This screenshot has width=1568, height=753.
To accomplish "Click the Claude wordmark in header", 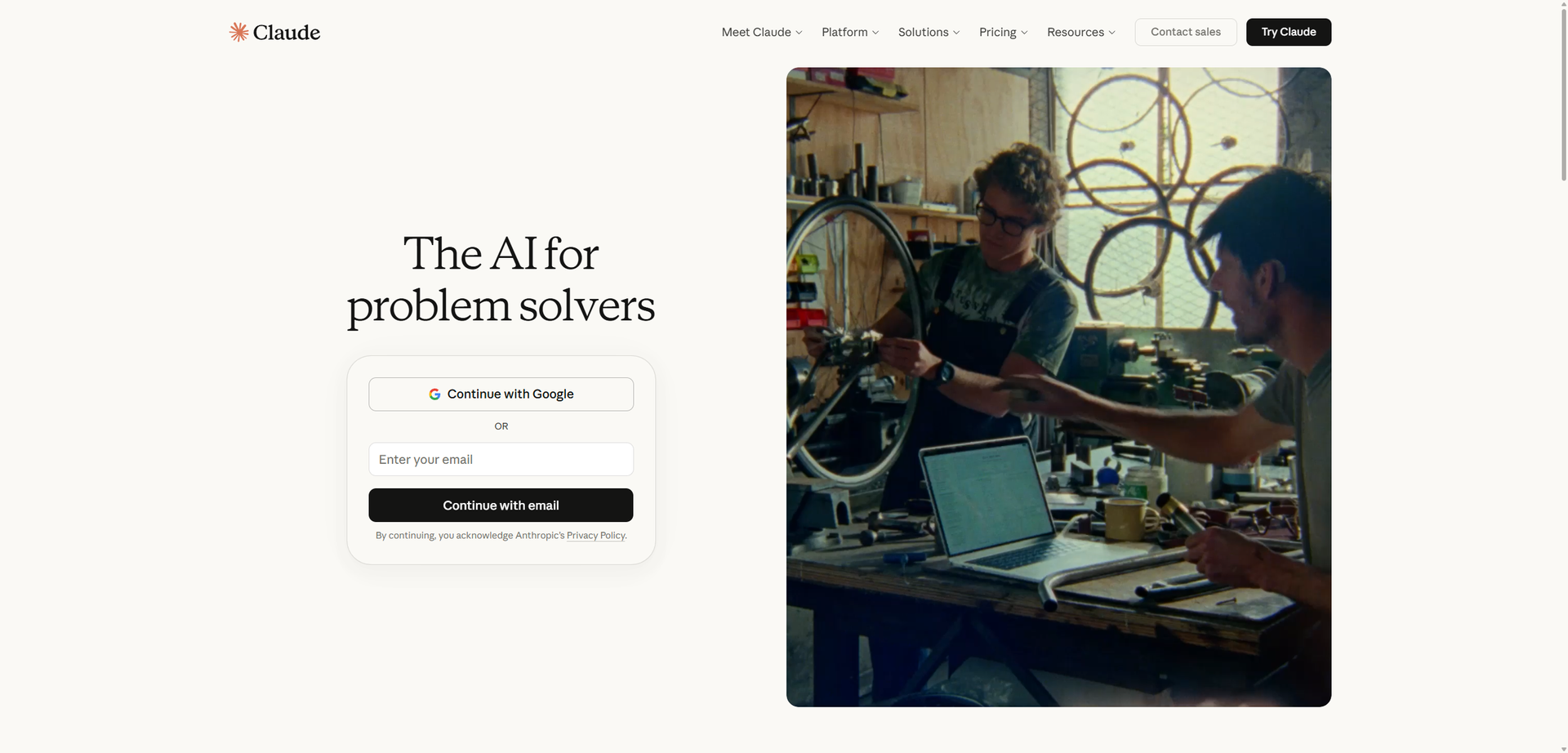I will point(287,33).
